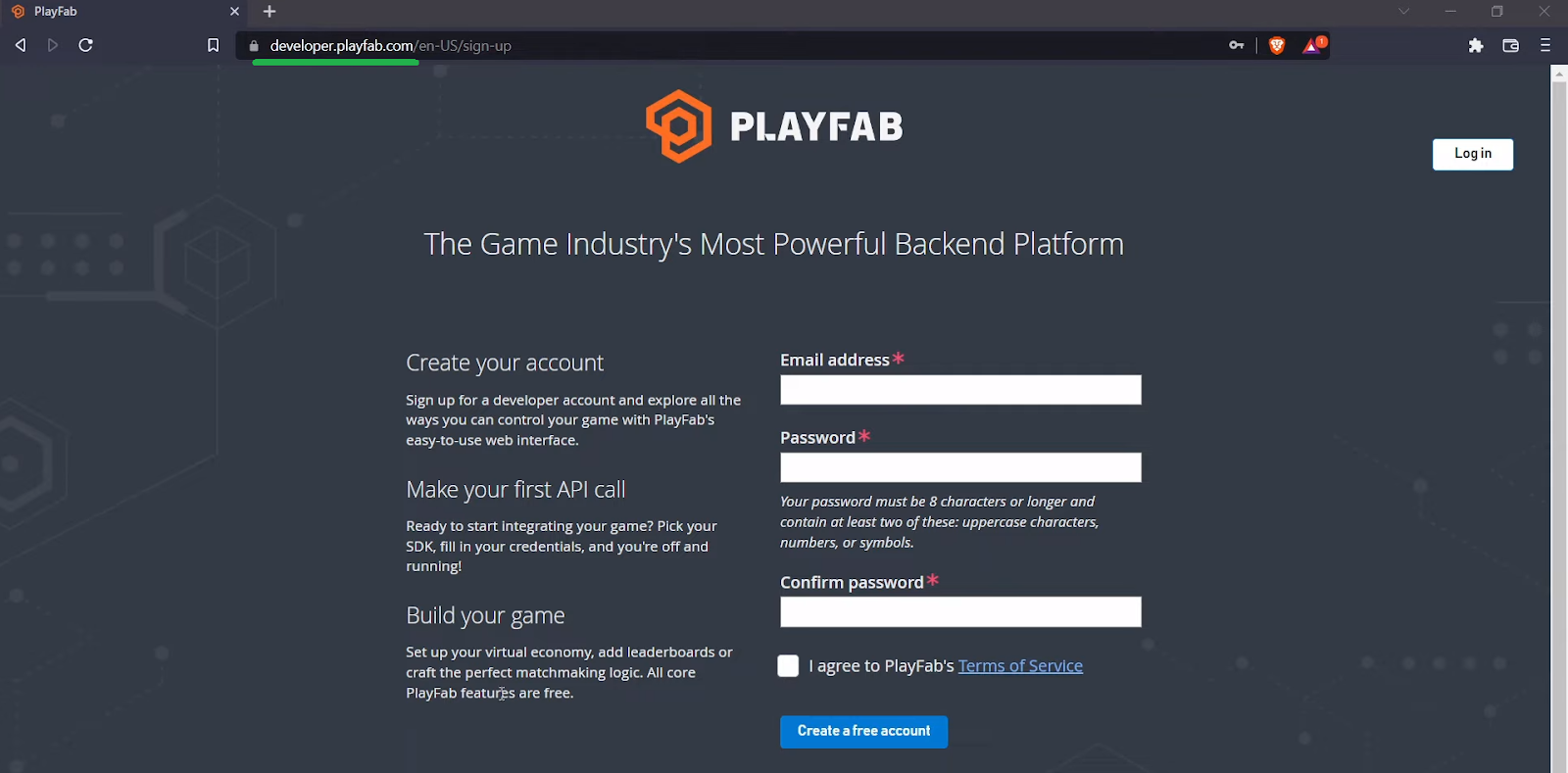The width and height of the screenshot is (1568, 773).
Task: Click the password requirements hint text
Action: (x=939, y=522)
